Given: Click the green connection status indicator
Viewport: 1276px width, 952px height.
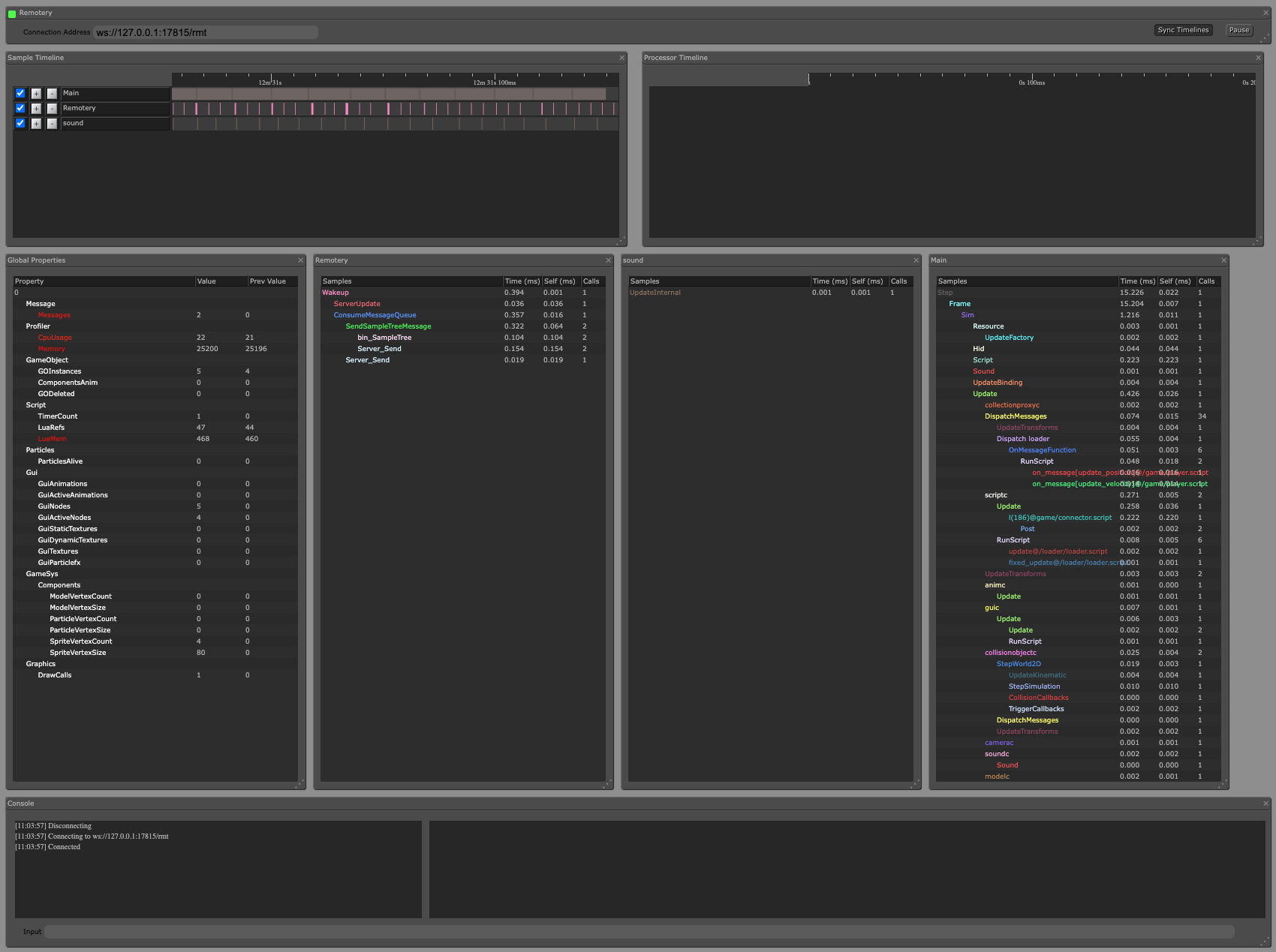Looking at the screenshot, I should click(x=11, y=12).
